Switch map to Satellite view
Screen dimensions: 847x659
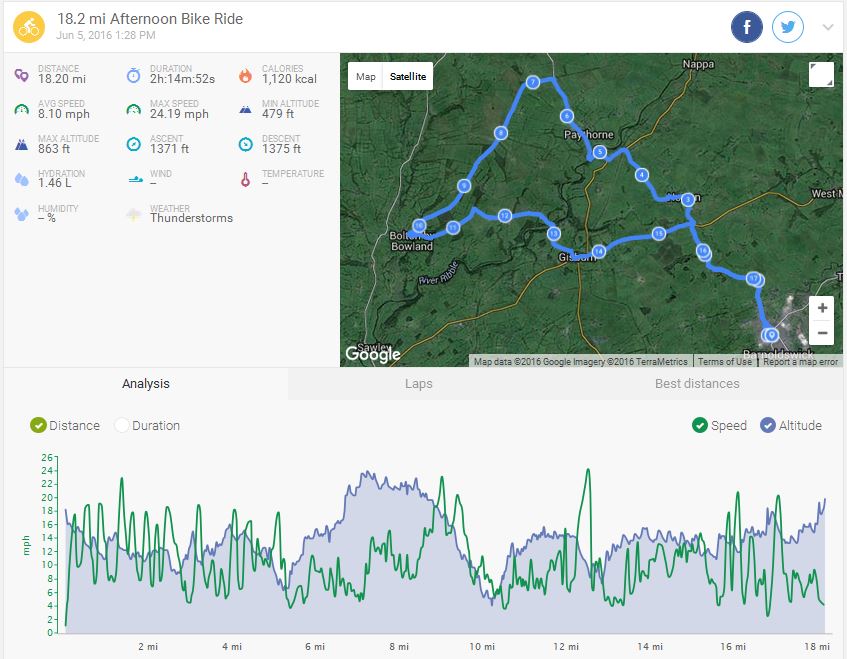click(407, 77)
